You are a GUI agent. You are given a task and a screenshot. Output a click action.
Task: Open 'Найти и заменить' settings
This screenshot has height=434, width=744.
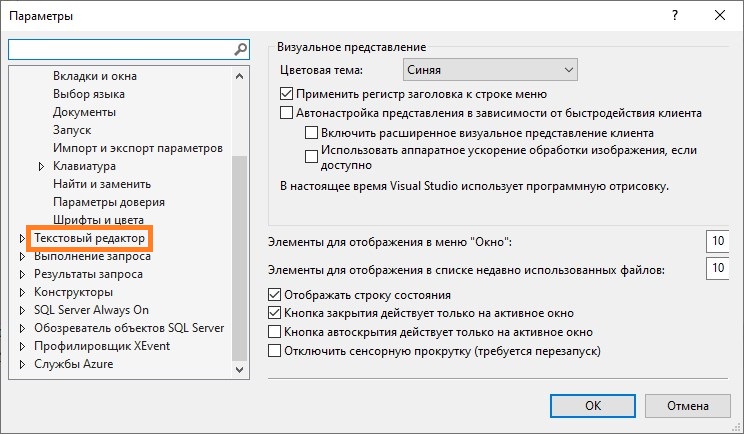(102, 184)
